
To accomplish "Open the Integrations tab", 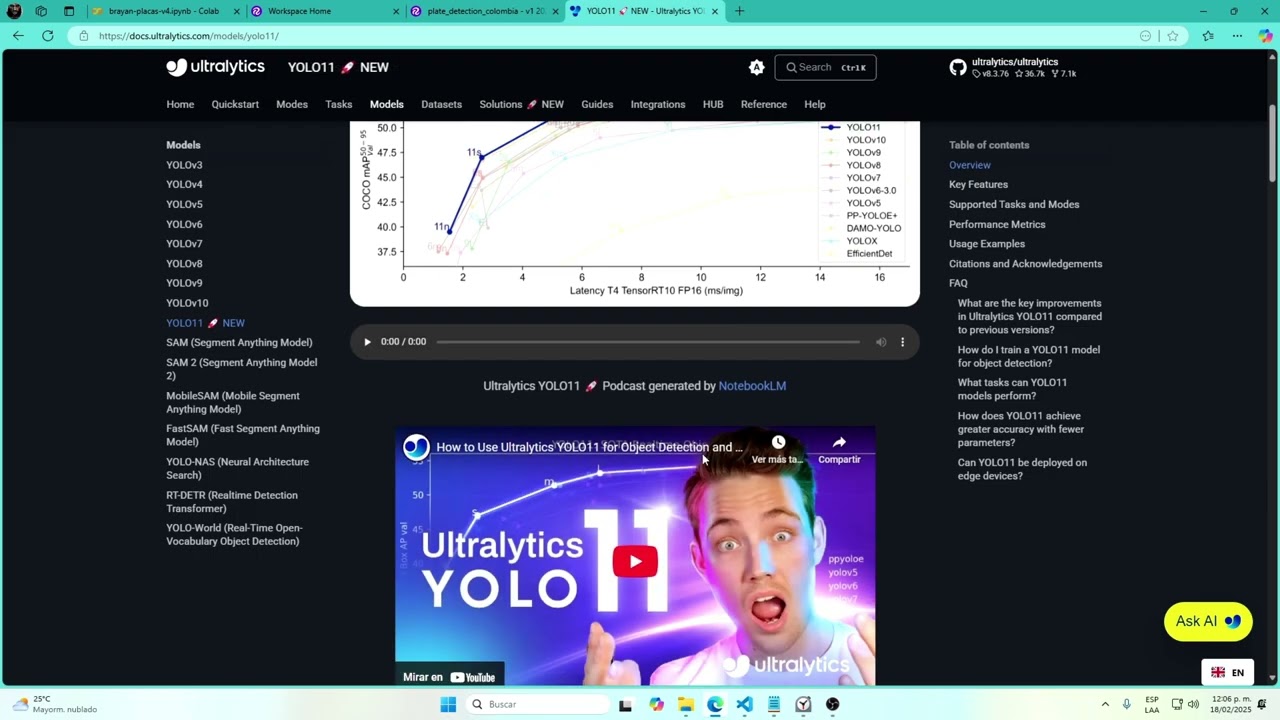I will (x=658, y=104).
